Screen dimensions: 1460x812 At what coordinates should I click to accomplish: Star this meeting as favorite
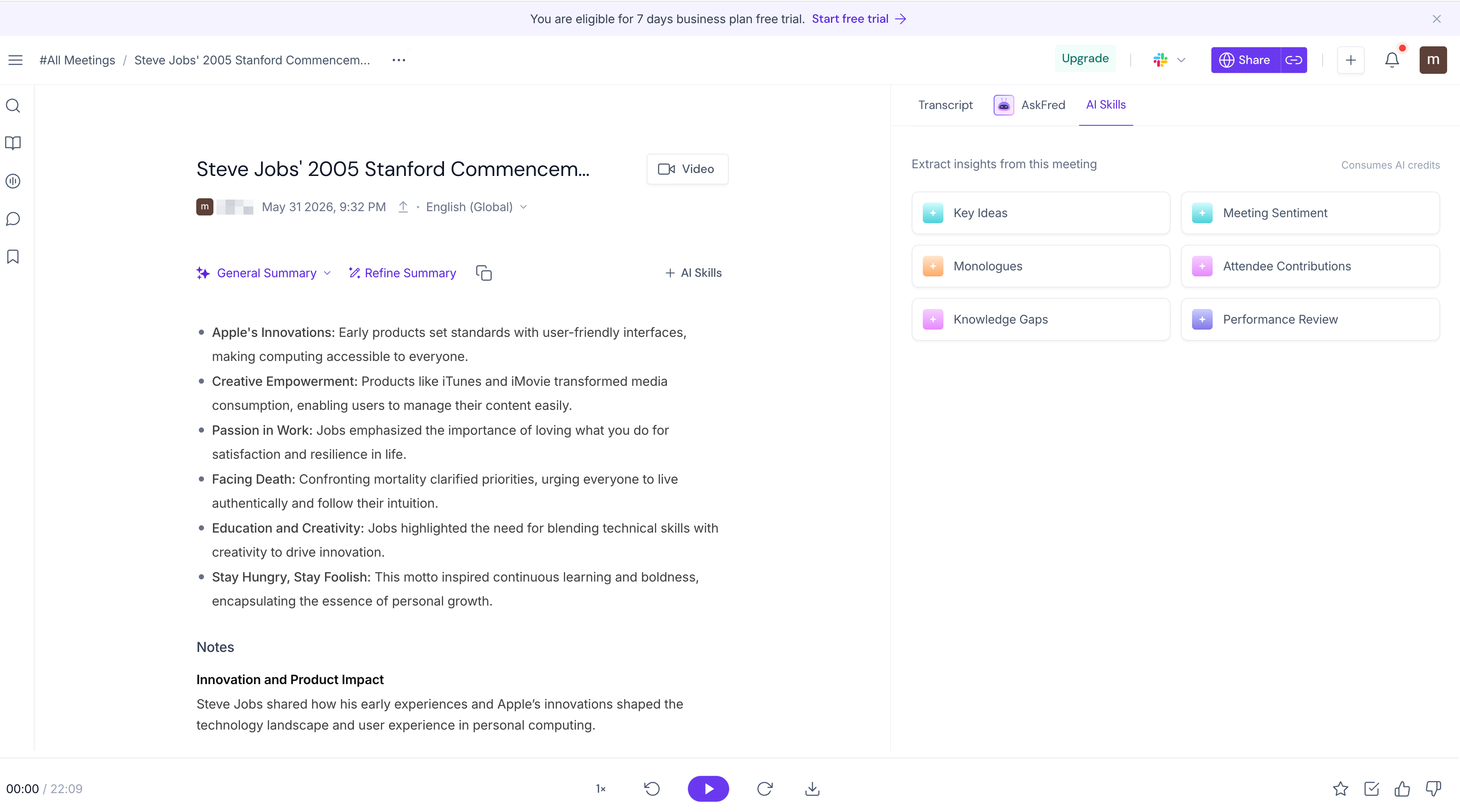(x=1341, y=789)
